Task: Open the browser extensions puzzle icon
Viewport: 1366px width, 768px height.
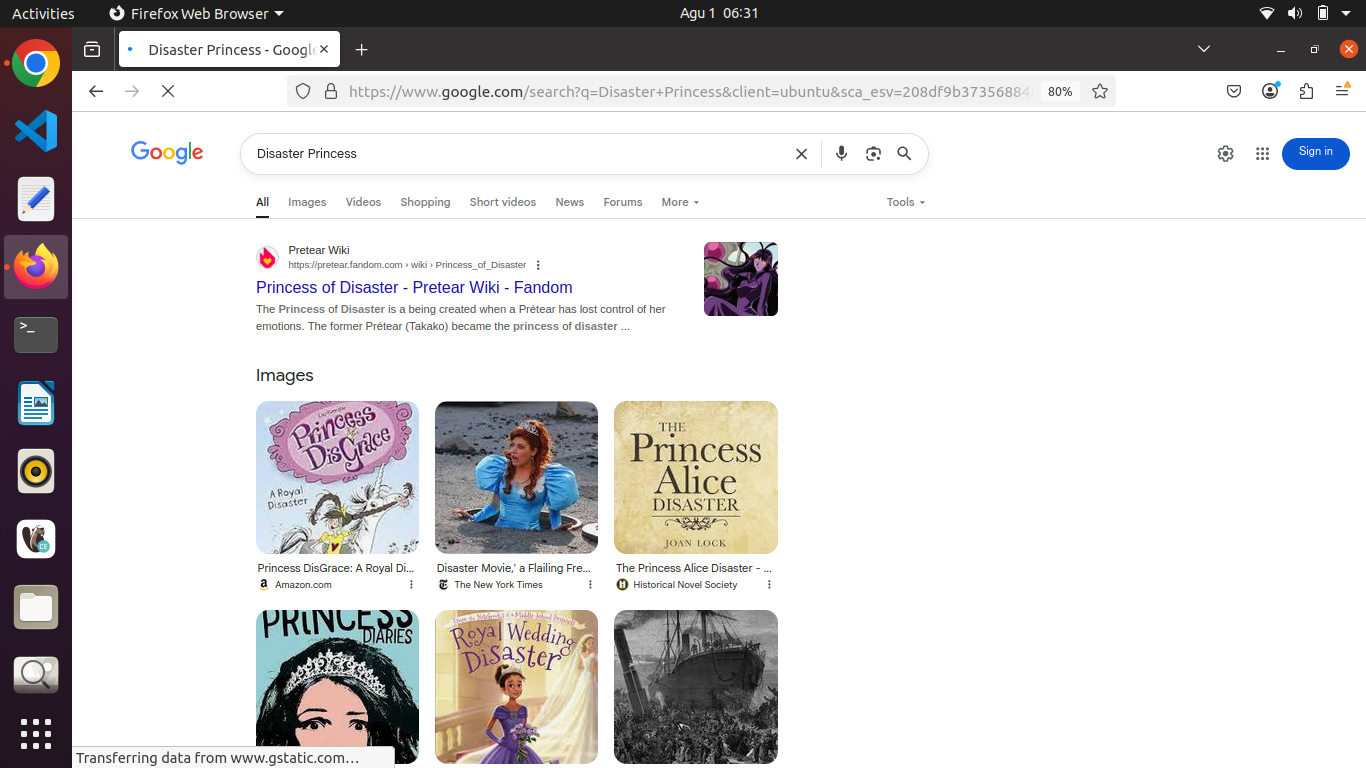Action: click(1306, 91)
